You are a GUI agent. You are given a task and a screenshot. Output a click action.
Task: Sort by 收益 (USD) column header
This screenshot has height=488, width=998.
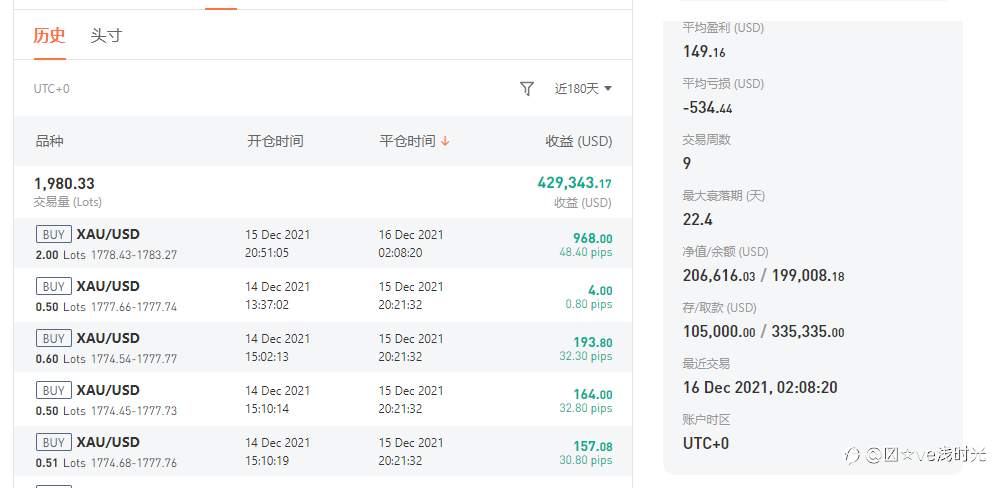point(578,142)
